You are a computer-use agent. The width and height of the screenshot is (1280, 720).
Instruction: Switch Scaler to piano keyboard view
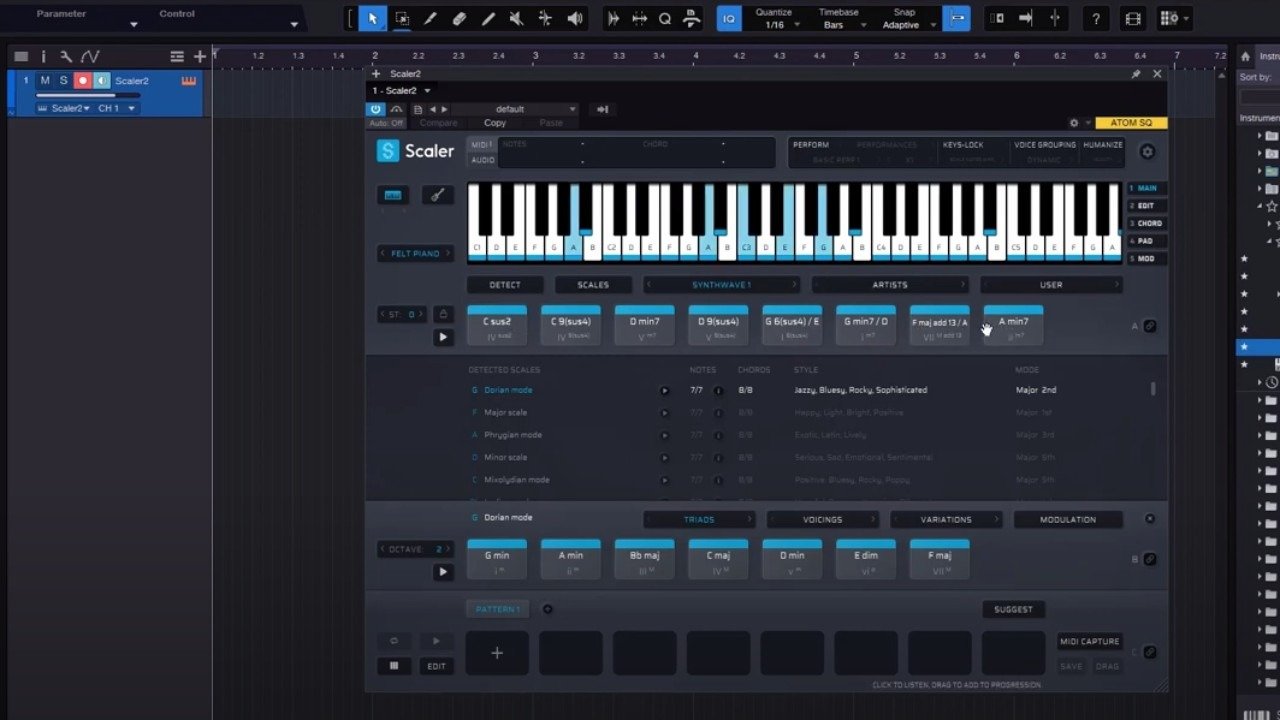(x=393, y=195)
